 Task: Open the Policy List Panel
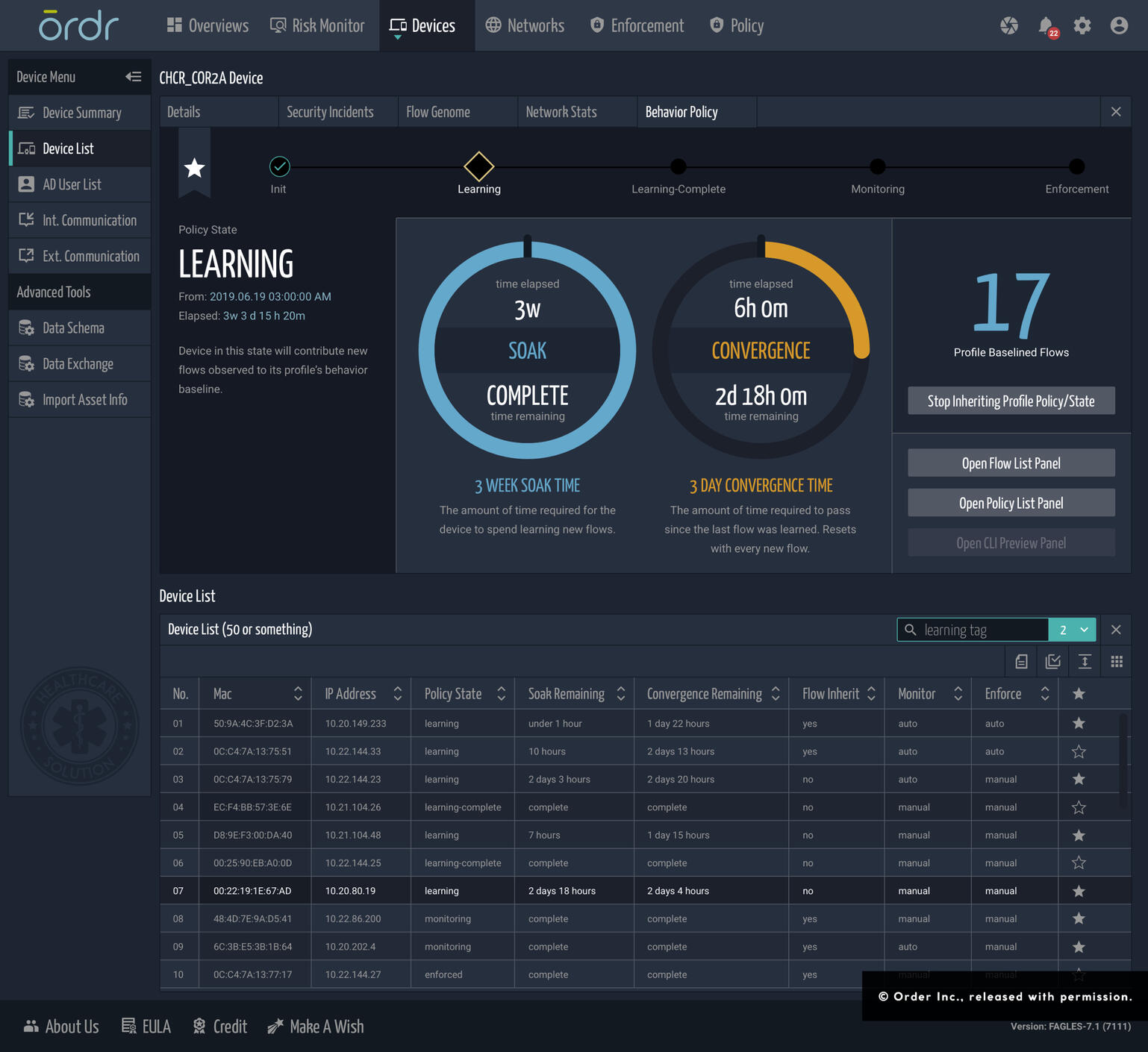[1011, 502]
